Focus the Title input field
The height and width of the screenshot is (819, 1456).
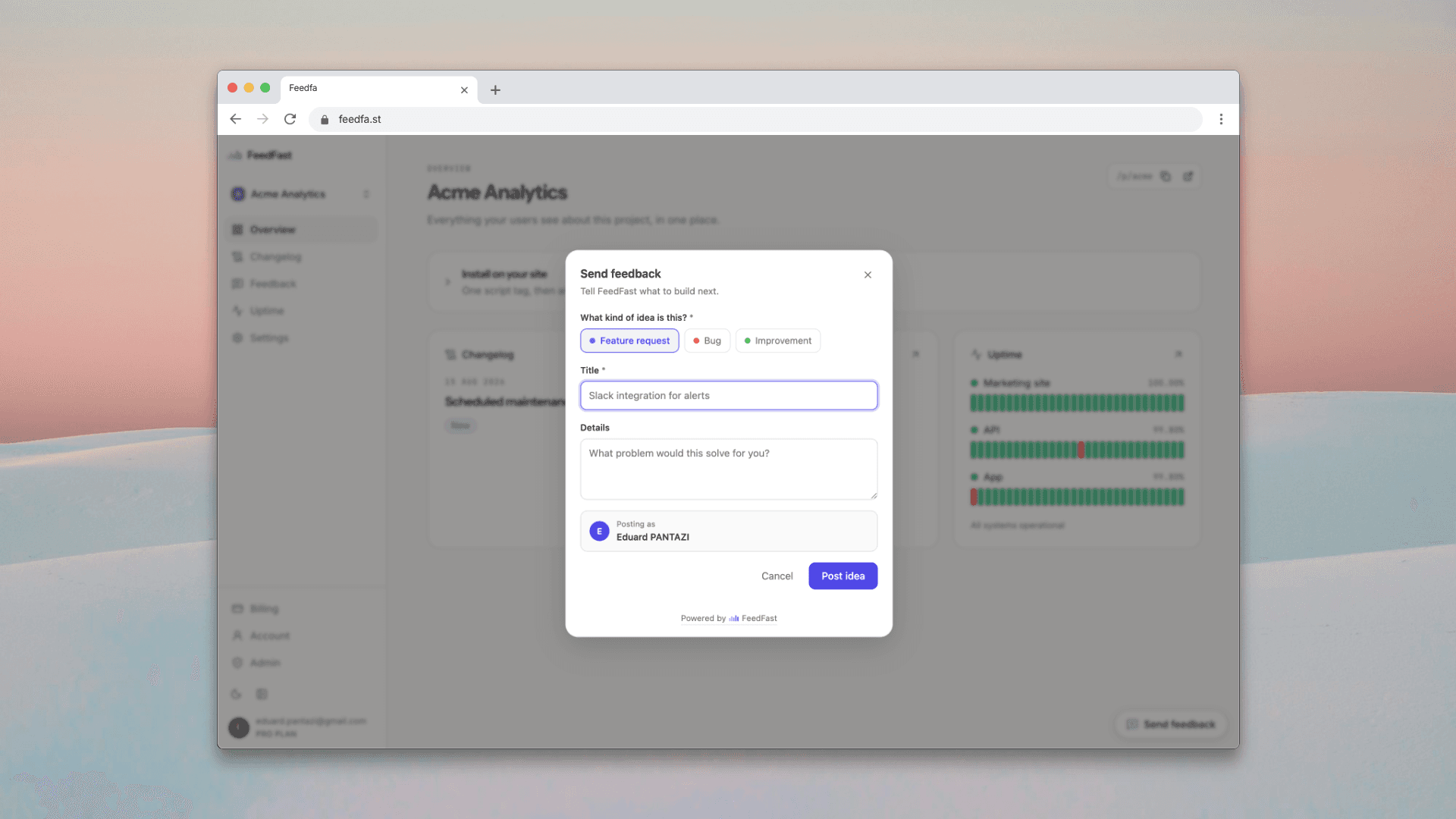click(729, 395)
